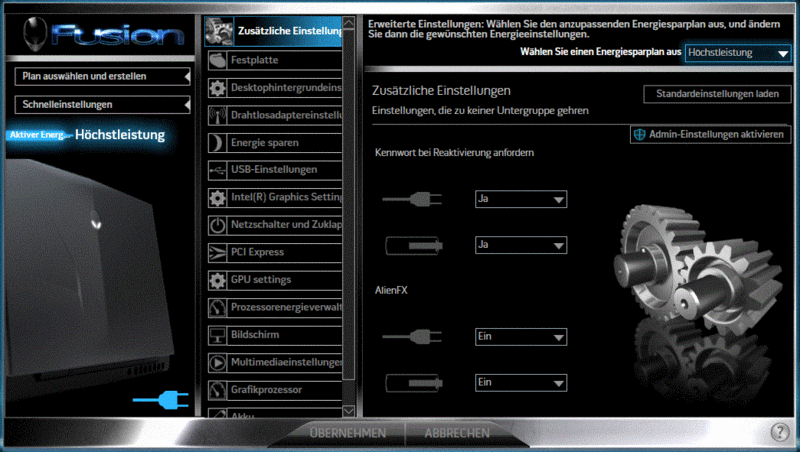Viewport: 800px width, 452px height.
Task: Click the blue power plug icon
Action: [x=161, y=400]
